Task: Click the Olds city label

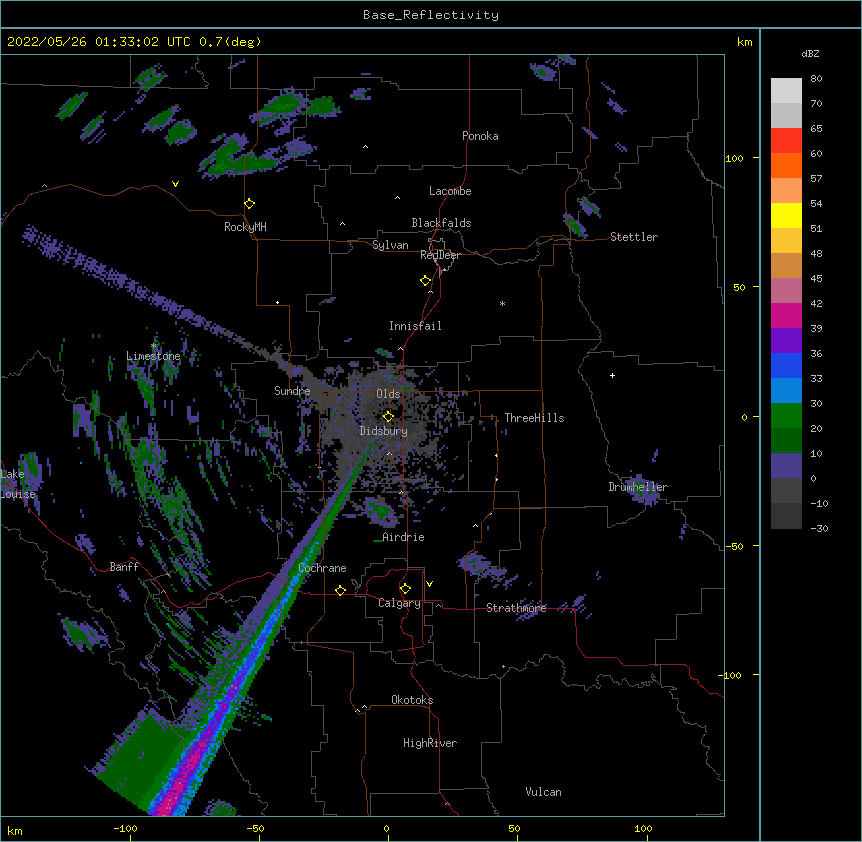Action: click(388, 394)
